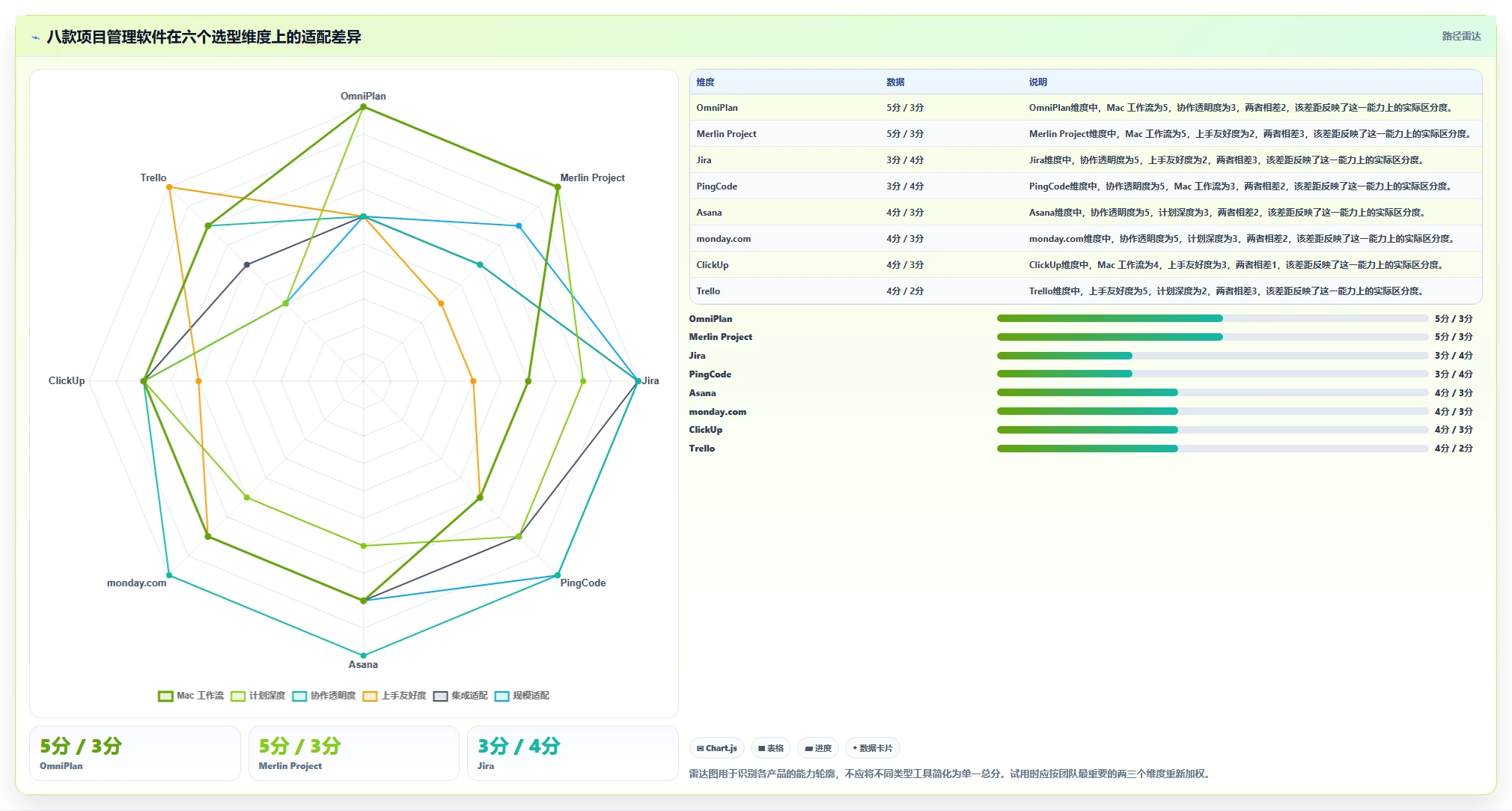Click the PingCode progress bar
This screenshot has width=1512, height=811.
click(x=1213, y=374)
